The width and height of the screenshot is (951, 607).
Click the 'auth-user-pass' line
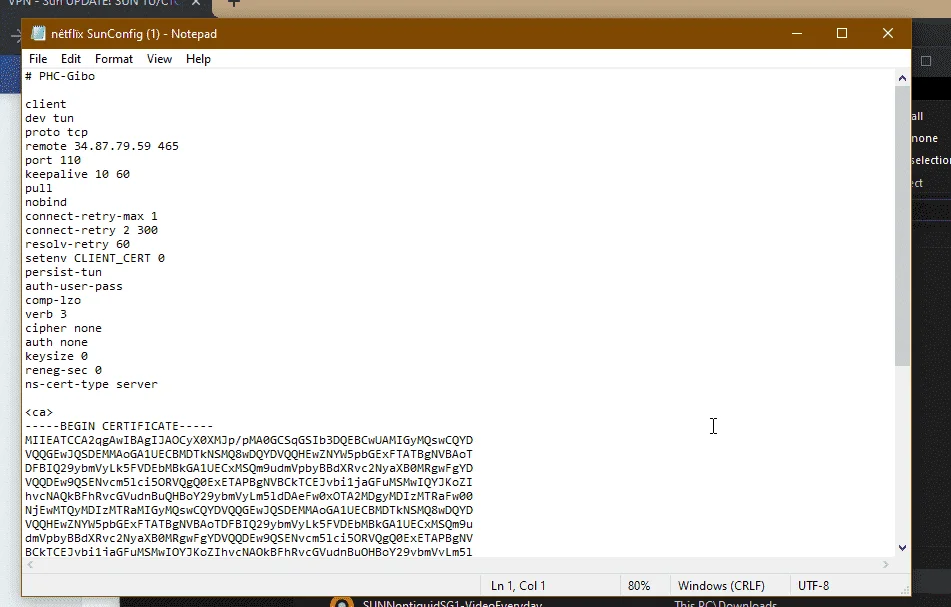point(74,286)
